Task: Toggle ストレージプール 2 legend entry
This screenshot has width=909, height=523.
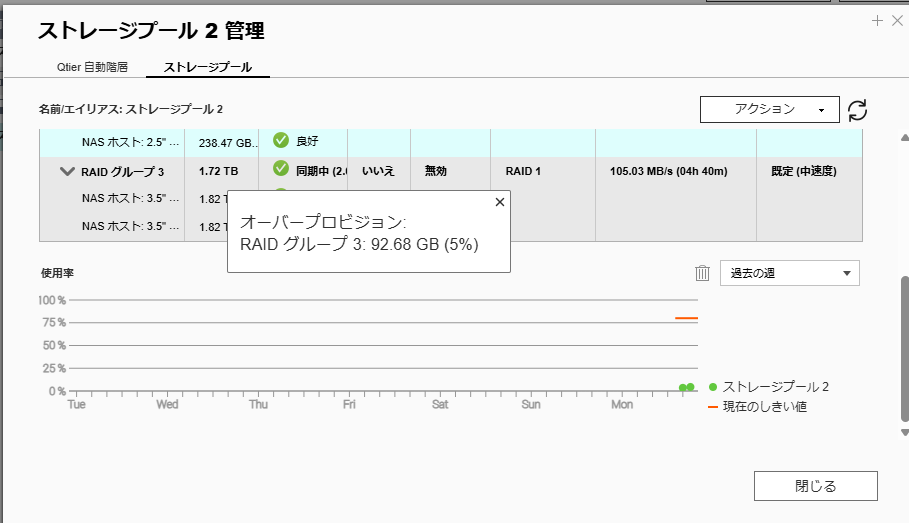Action: pos(768,387)
